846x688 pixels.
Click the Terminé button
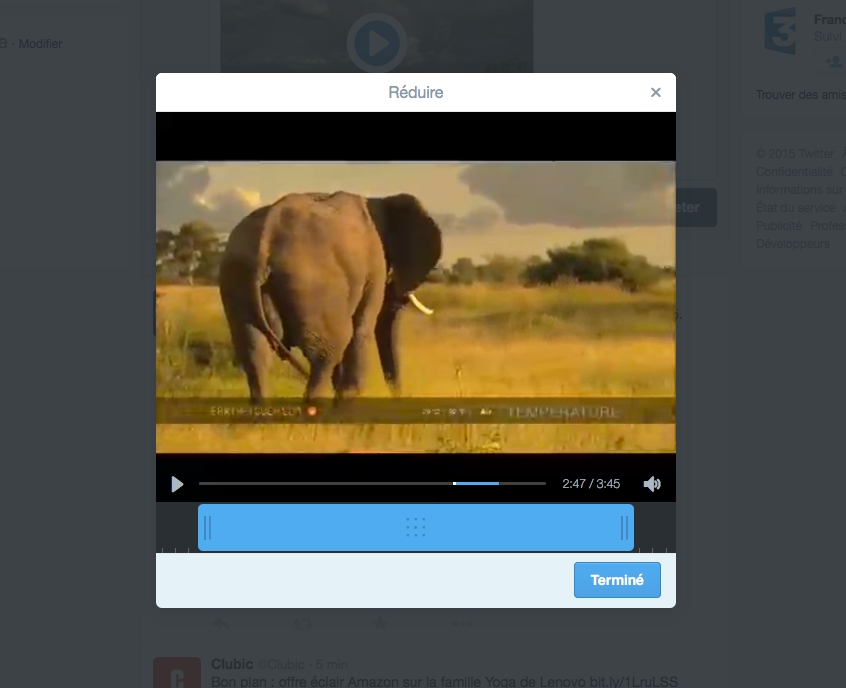click(617, 580)
